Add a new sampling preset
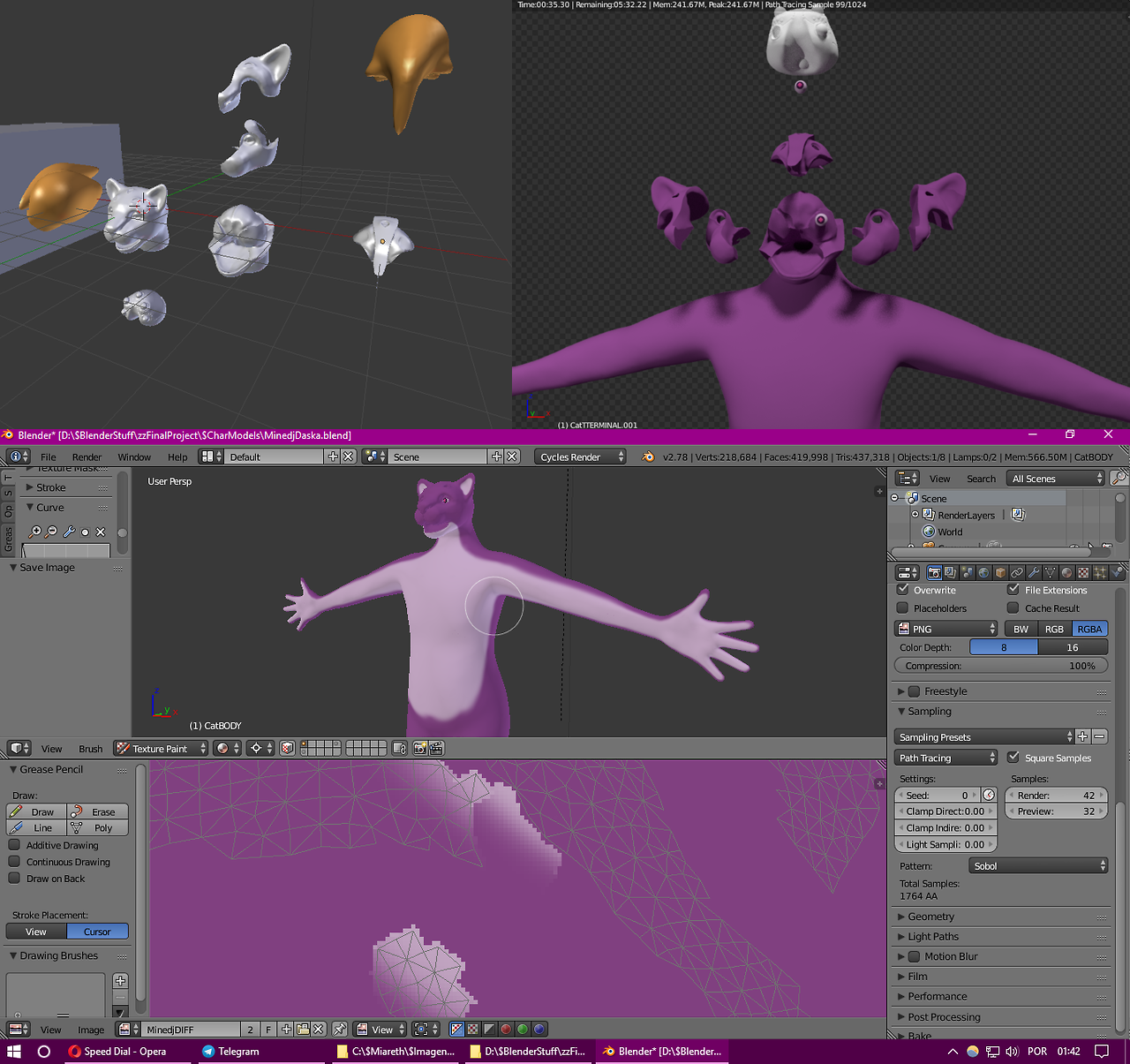 pos(1083,736)
